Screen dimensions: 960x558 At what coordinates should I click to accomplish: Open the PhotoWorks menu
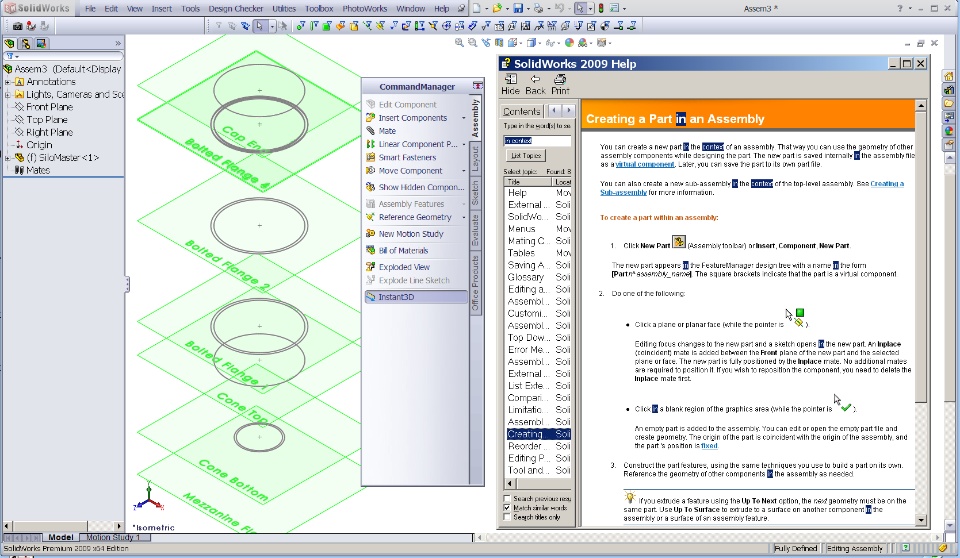coord(364,9)
